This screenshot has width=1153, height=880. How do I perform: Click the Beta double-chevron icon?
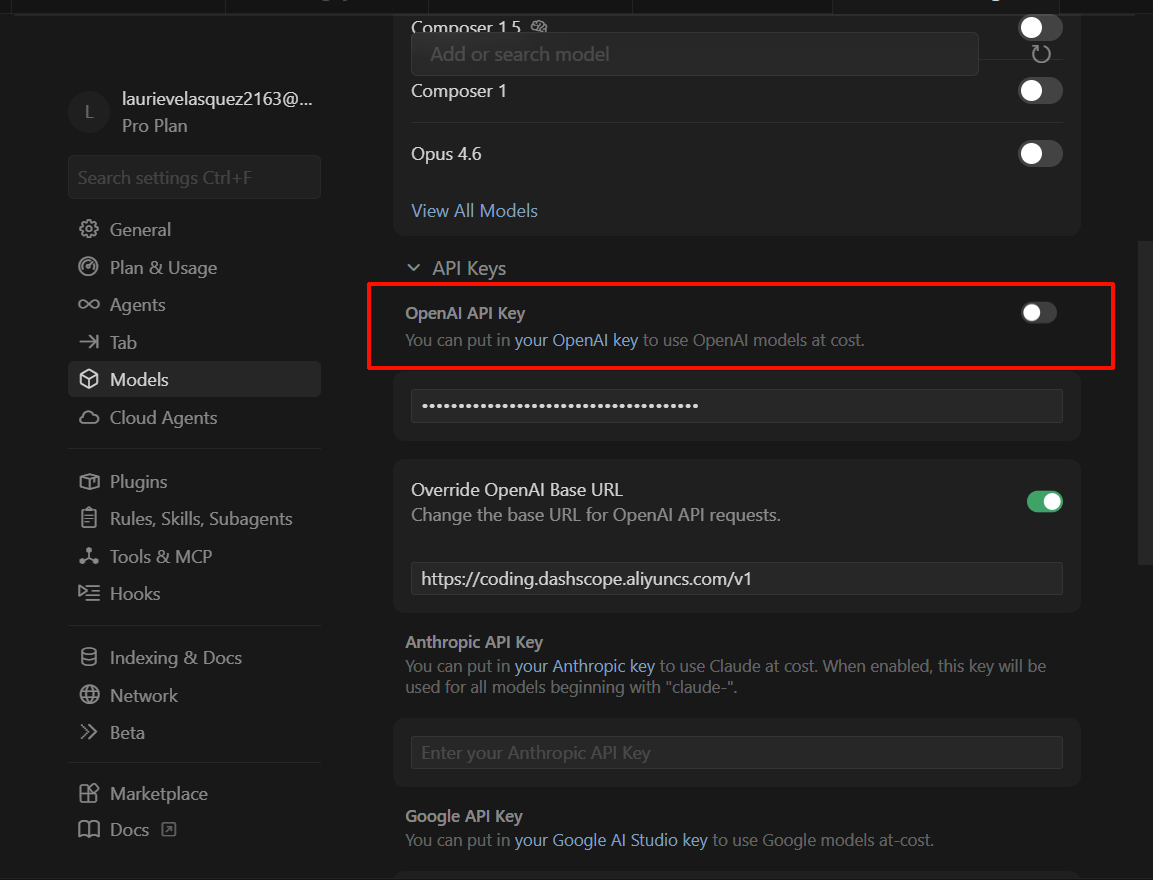[x=89, y=732]
